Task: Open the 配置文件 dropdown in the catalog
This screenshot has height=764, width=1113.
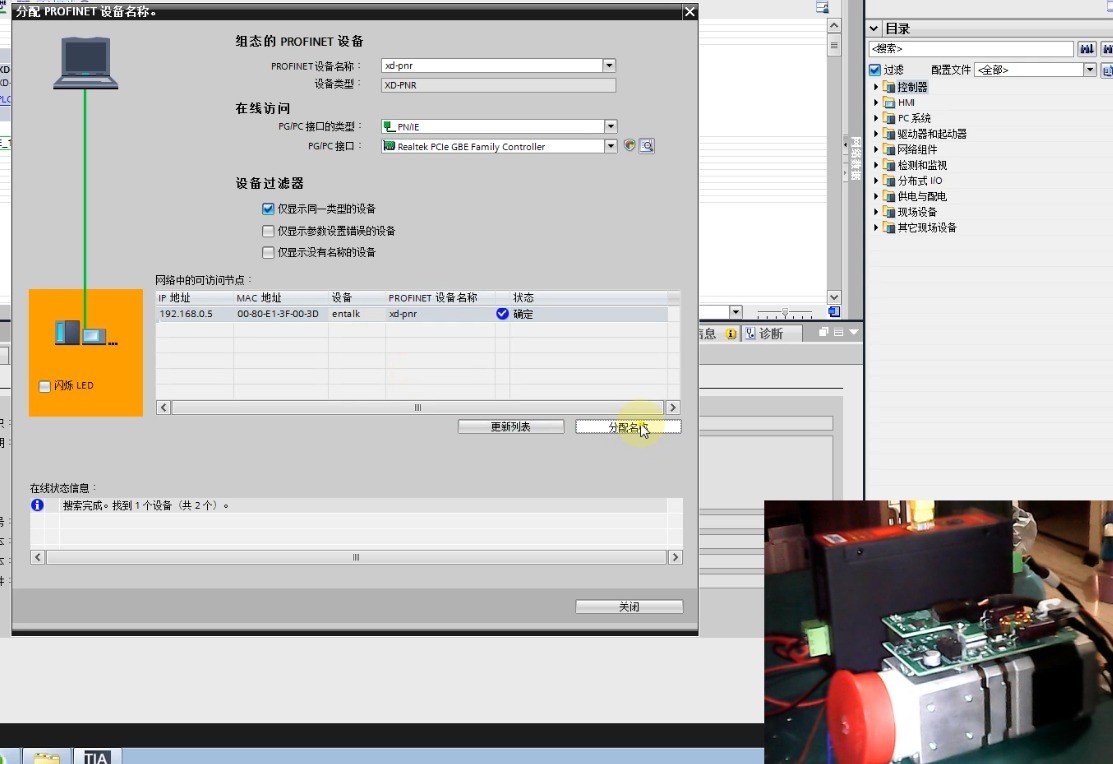Action: pyautogui.click(x=1090, y=70)
